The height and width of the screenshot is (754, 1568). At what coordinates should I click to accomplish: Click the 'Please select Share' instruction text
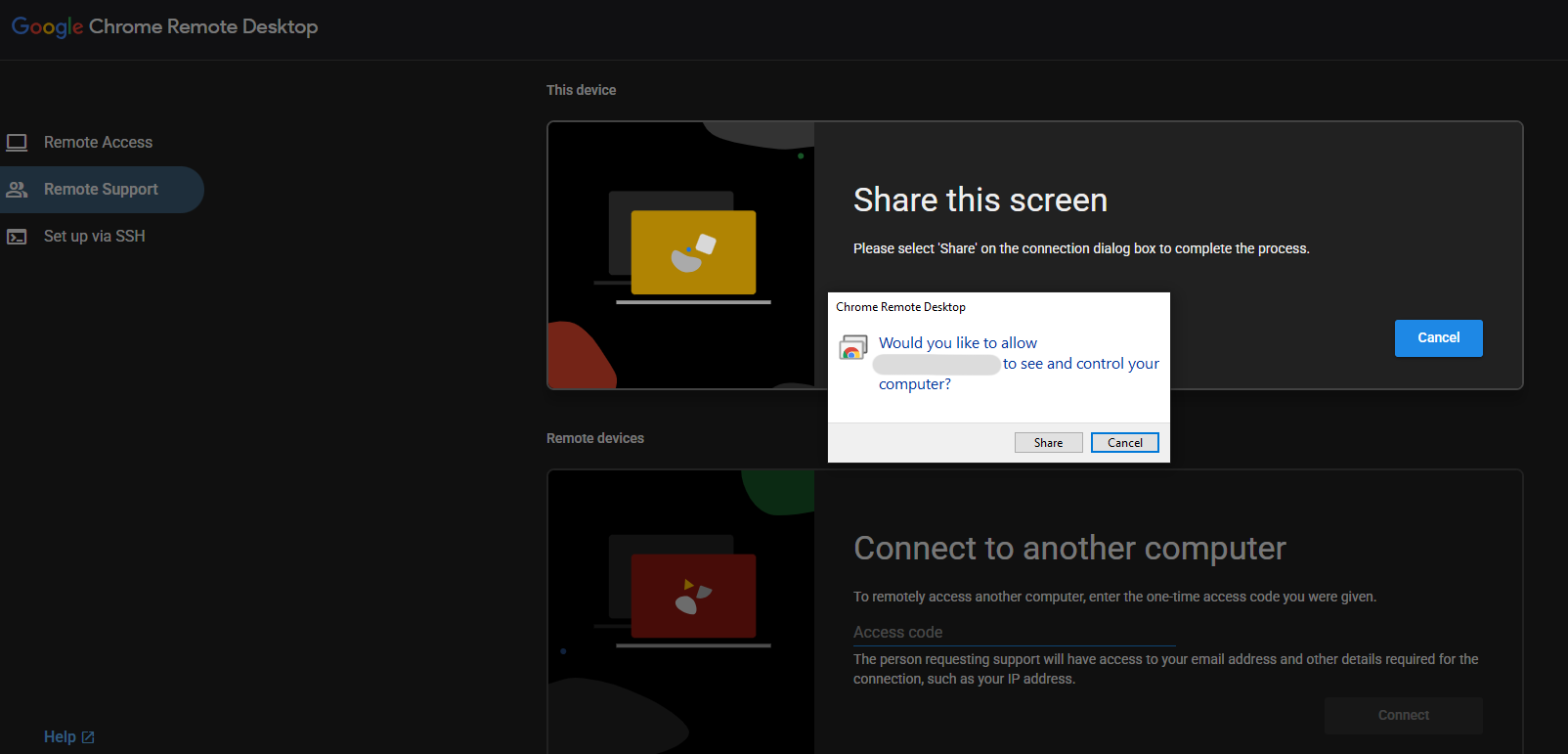click(x=1081, y=248)
